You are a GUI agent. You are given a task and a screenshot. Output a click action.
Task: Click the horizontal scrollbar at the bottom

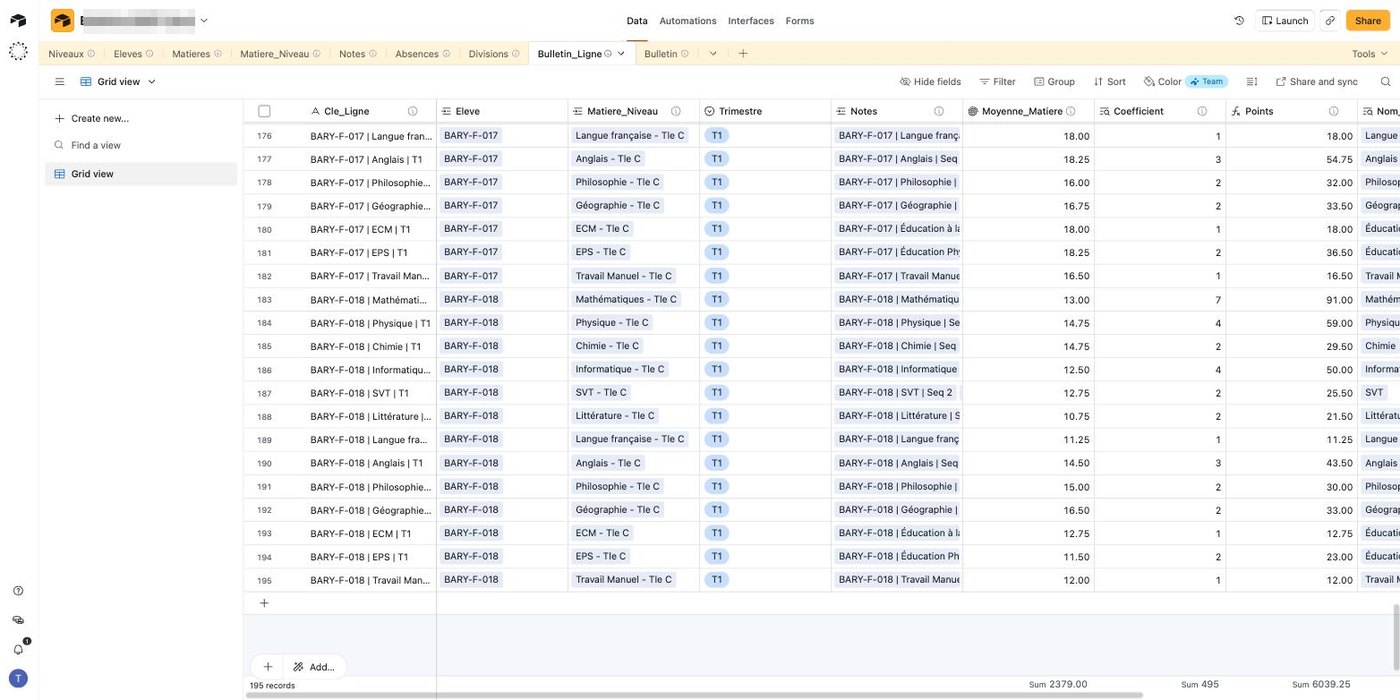[693, 695]
